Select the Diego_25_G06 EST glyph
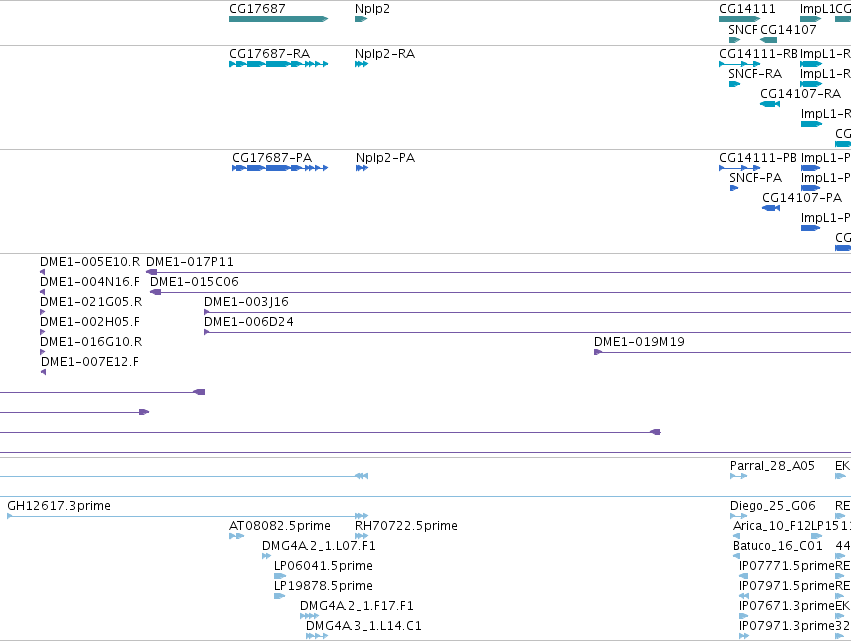This screenshot has width=851, height=641. click(738, 516)
